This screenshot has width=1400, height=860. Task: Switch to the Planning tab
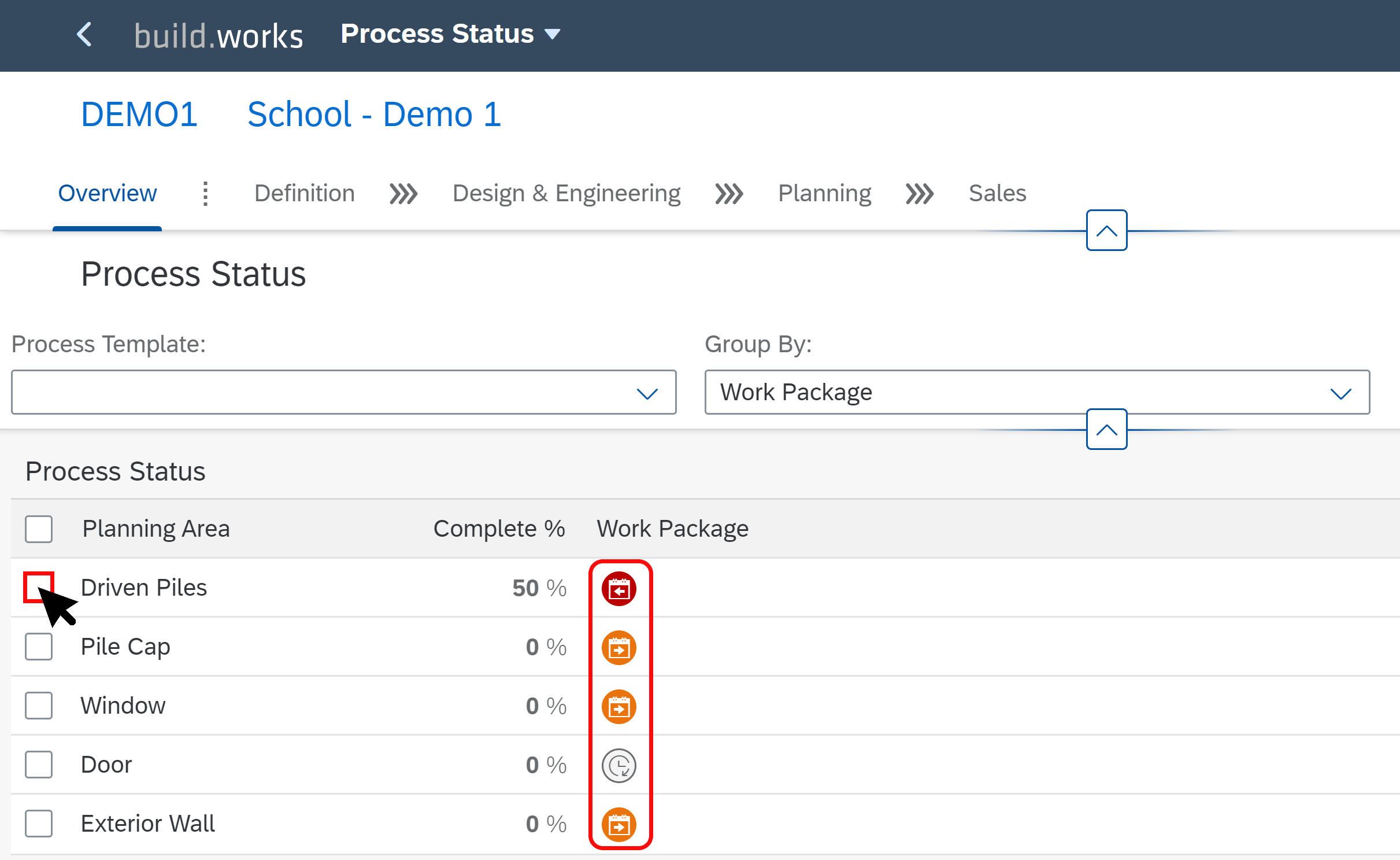[x=825, y=193]
